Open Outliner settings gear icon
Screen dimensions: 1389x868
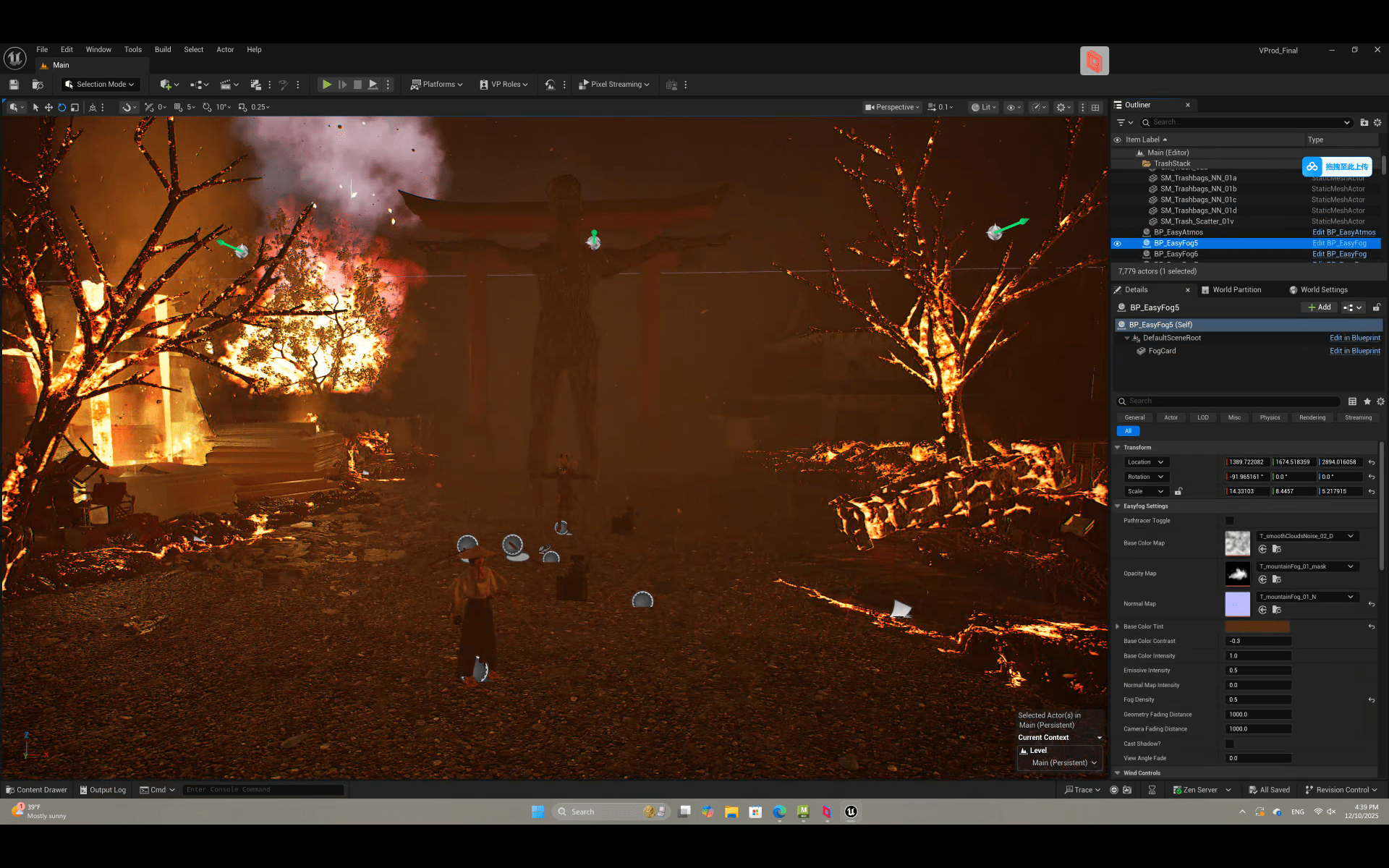(1377, 122)
